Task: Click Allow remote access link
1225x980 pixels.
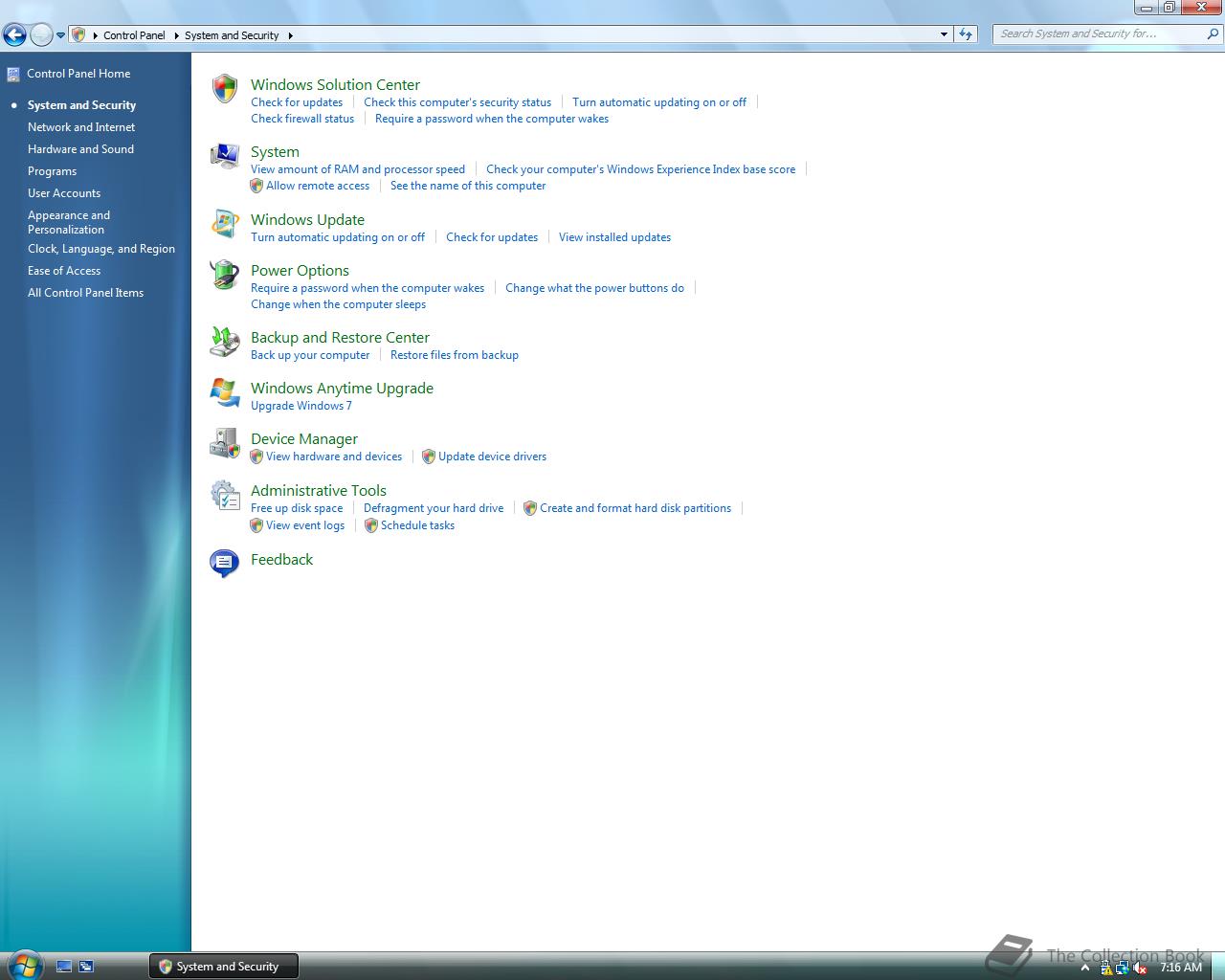Action: (x=318, y=186)
